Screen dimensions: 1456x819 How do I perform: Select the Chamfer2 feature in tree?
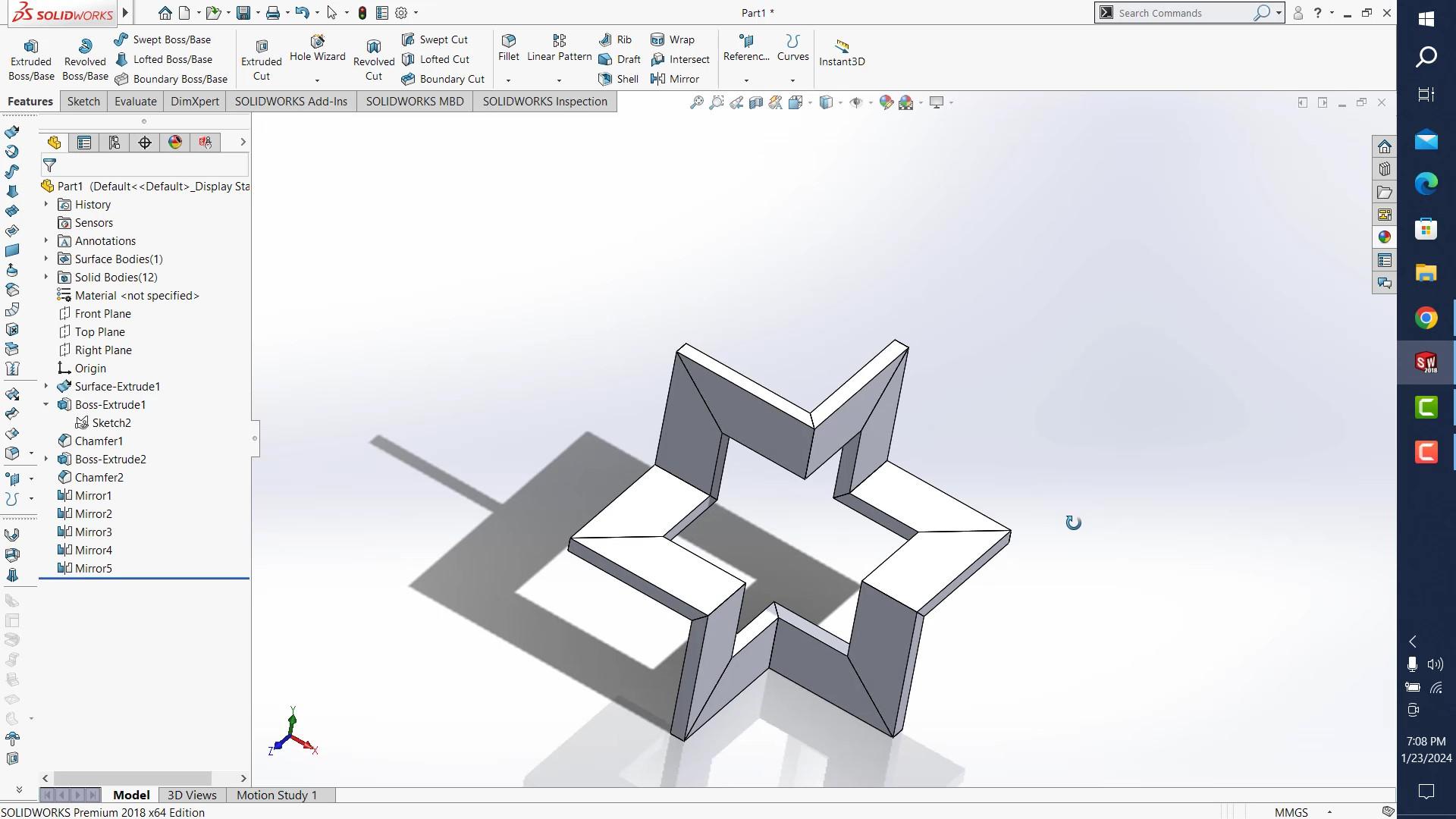pyautogui.click(x=99, y=478)
